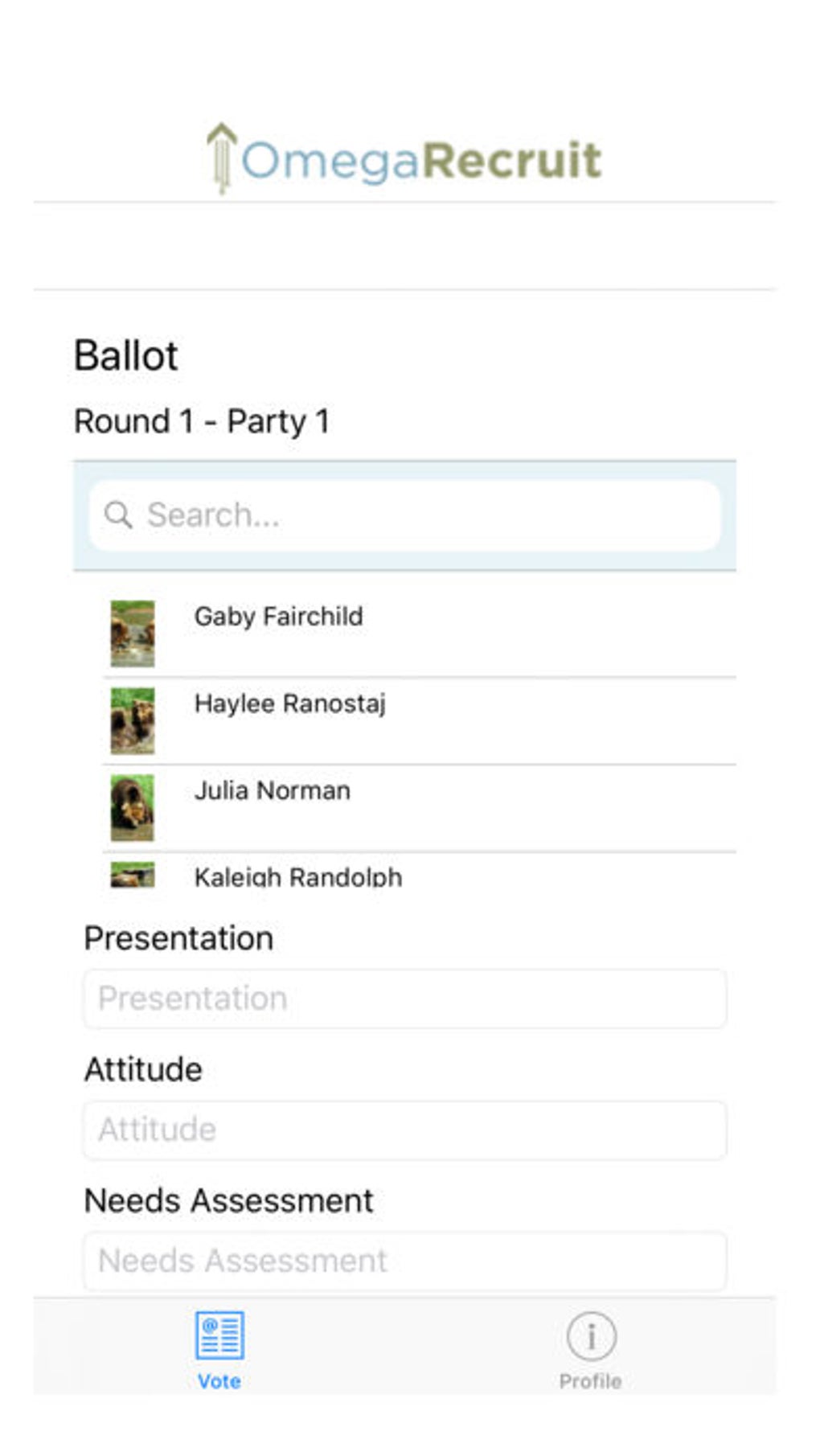Open Julia Norman's photo thumbnail
Viewport: 820px width, 1456px height.
tap(133, 807)
